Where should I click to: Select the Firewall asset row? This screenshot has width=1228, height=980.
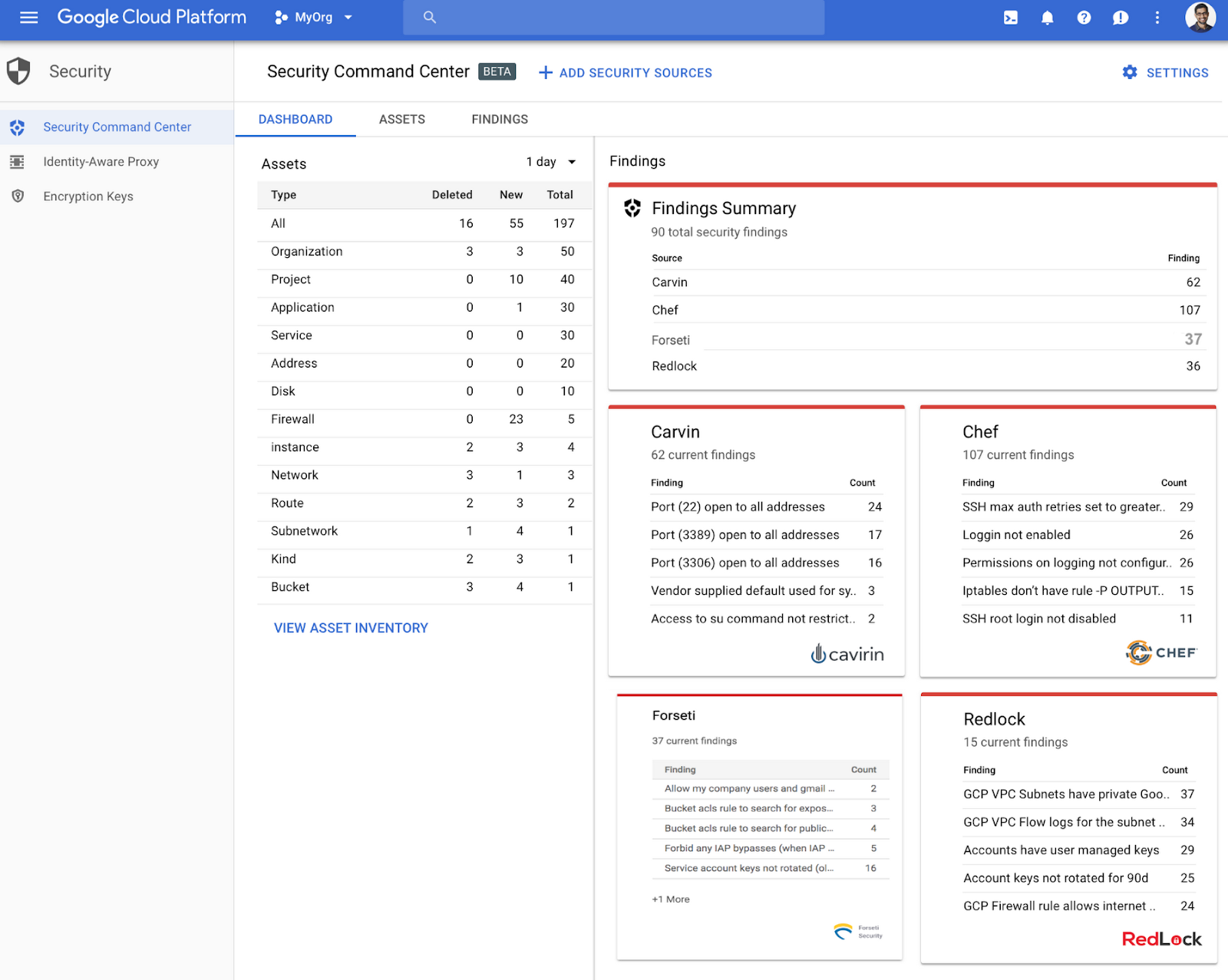tap(424, 419)
